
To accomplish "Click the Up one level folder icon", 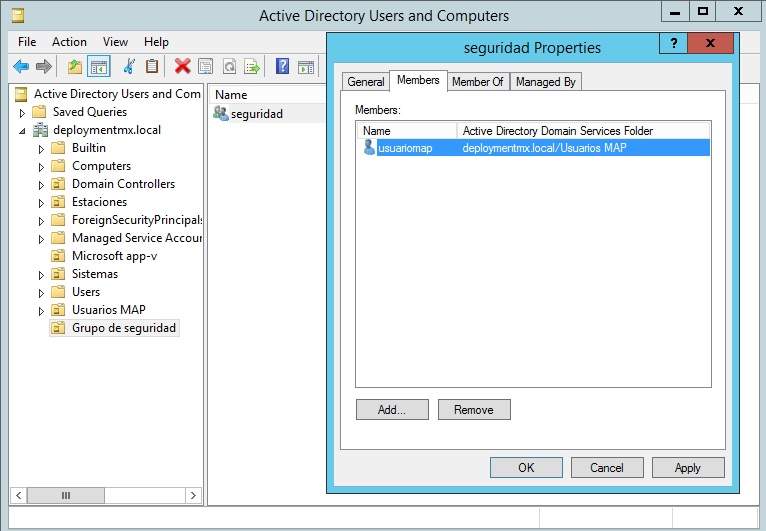I will 75,67.
